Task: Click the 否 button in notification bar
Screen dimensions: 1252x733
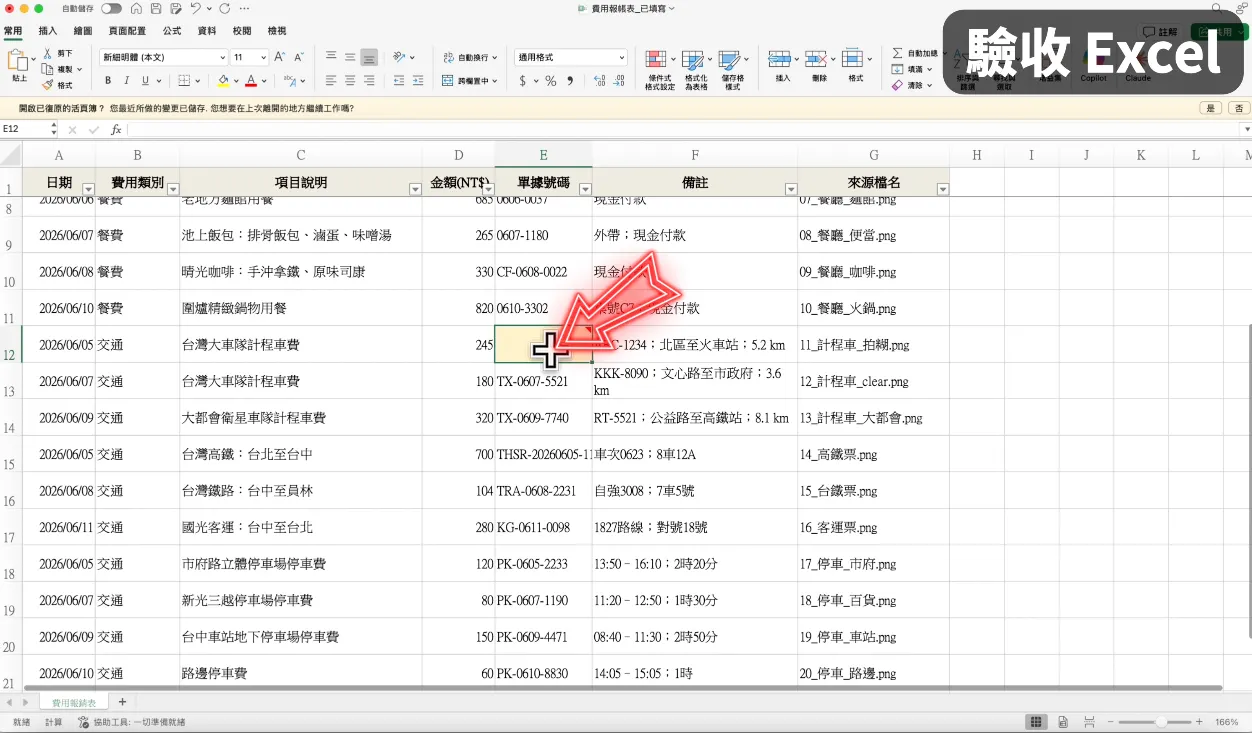Action: [x=1239, y=108]
